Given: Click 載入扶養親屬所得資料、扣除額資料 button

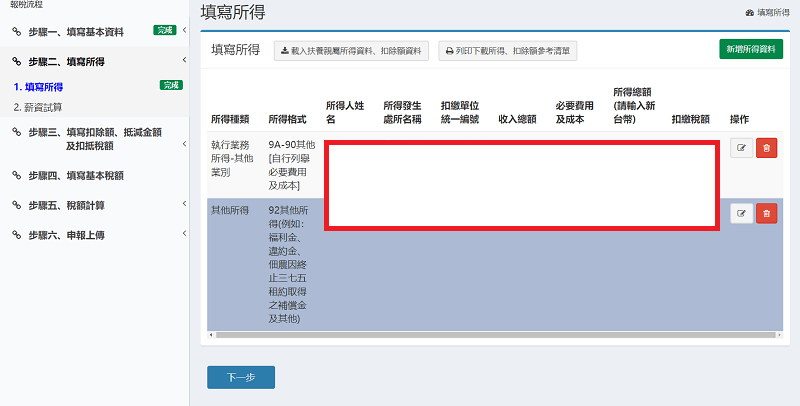Looking at the screenshot, I should pyautogui.click(x=351, y=51).
